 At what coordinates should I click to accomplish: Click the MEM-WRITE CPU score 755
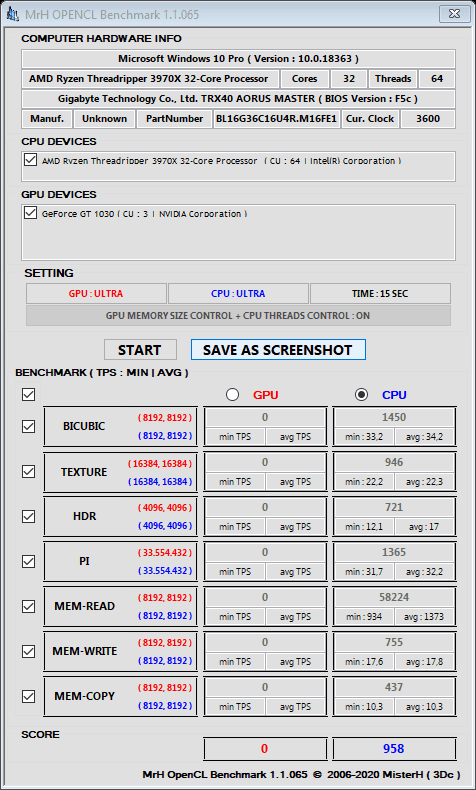[x=394, y=642]
